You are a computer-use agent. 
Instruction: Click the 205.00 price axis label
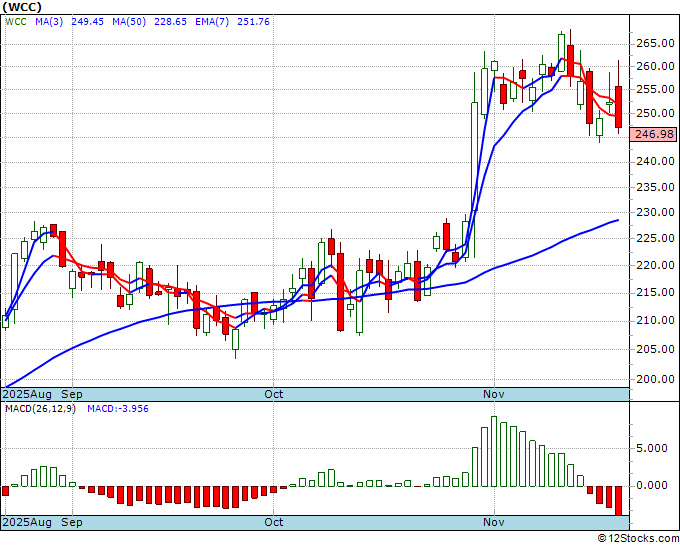tap(655, 349)
